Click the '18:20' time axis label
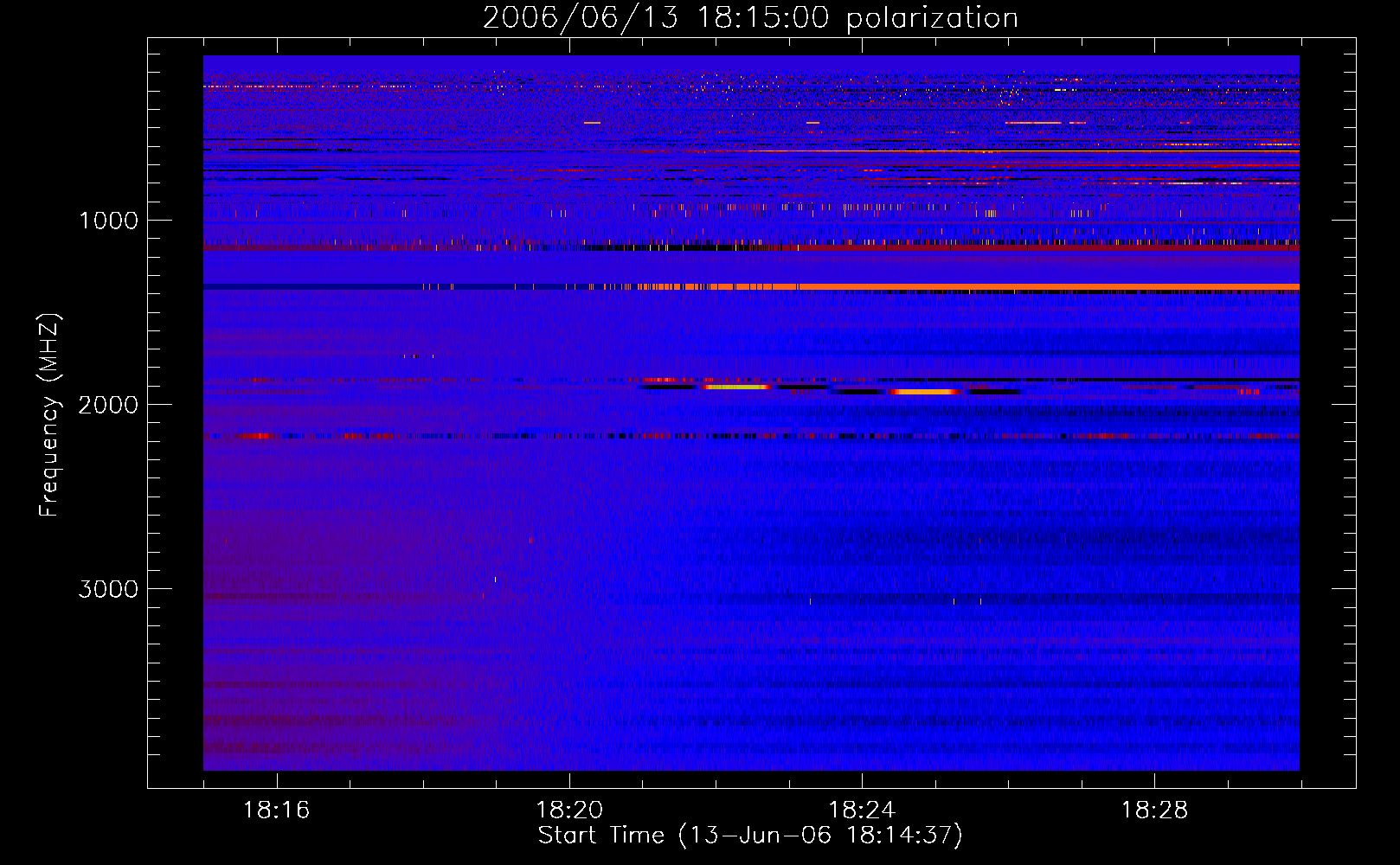This screenshot has height=865, width=1400. pyautogui.click(x=569, y=811)
